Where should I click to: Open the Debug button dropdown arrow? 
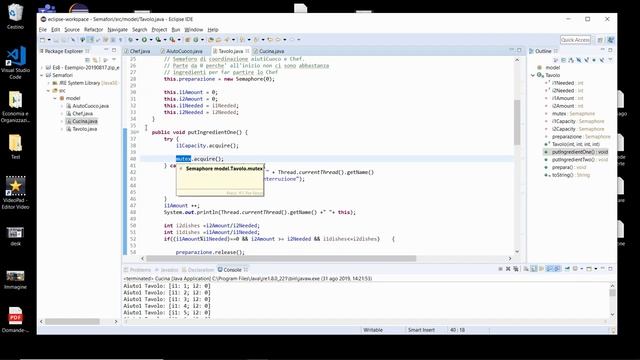click(137, 40)
